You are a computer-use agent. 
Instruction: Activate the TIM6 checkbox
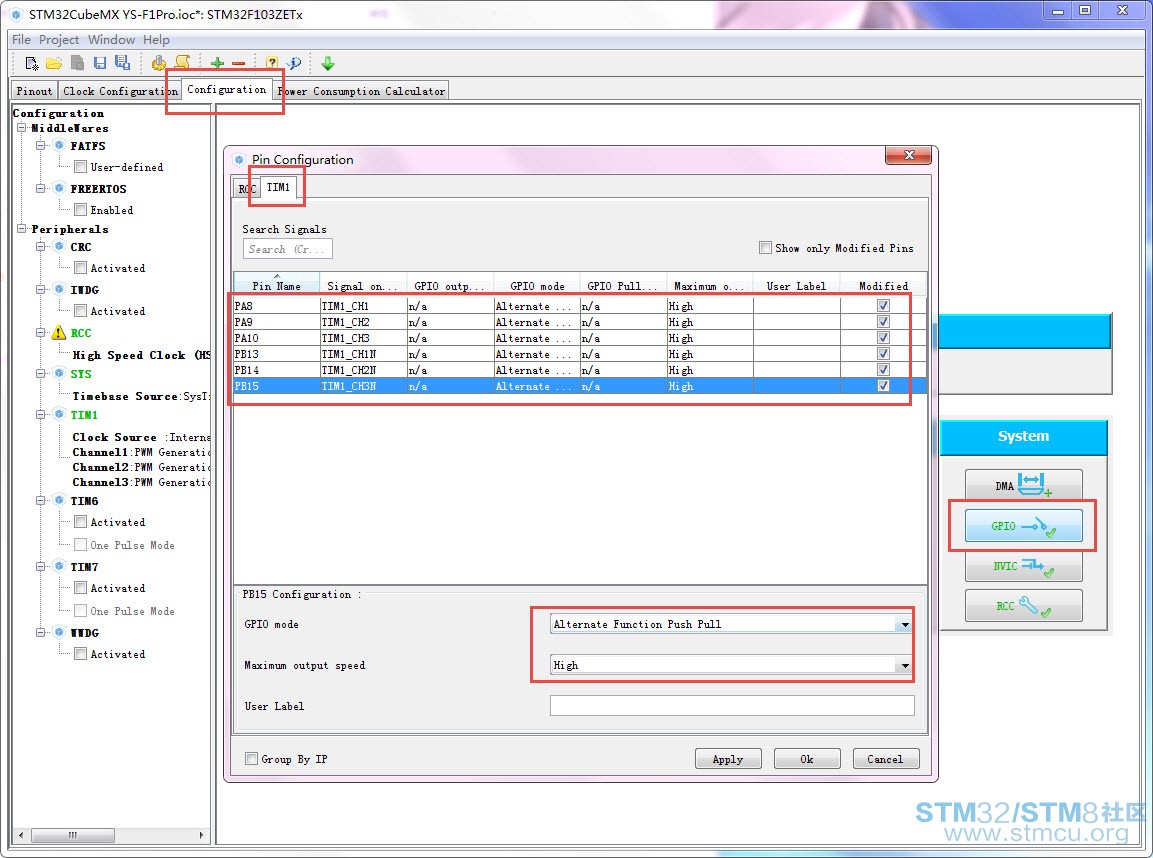tap(81, 522)
